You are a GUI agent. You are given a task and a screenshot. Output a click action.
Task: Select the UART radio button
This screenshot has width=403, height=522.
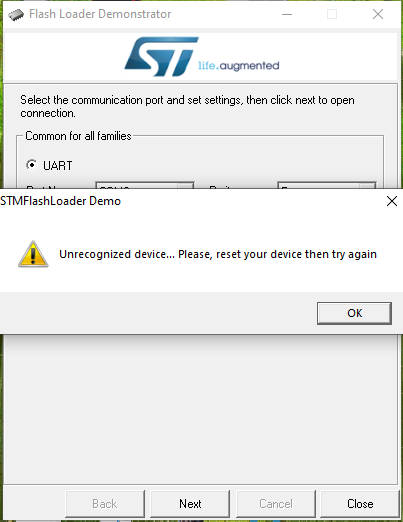31,165
